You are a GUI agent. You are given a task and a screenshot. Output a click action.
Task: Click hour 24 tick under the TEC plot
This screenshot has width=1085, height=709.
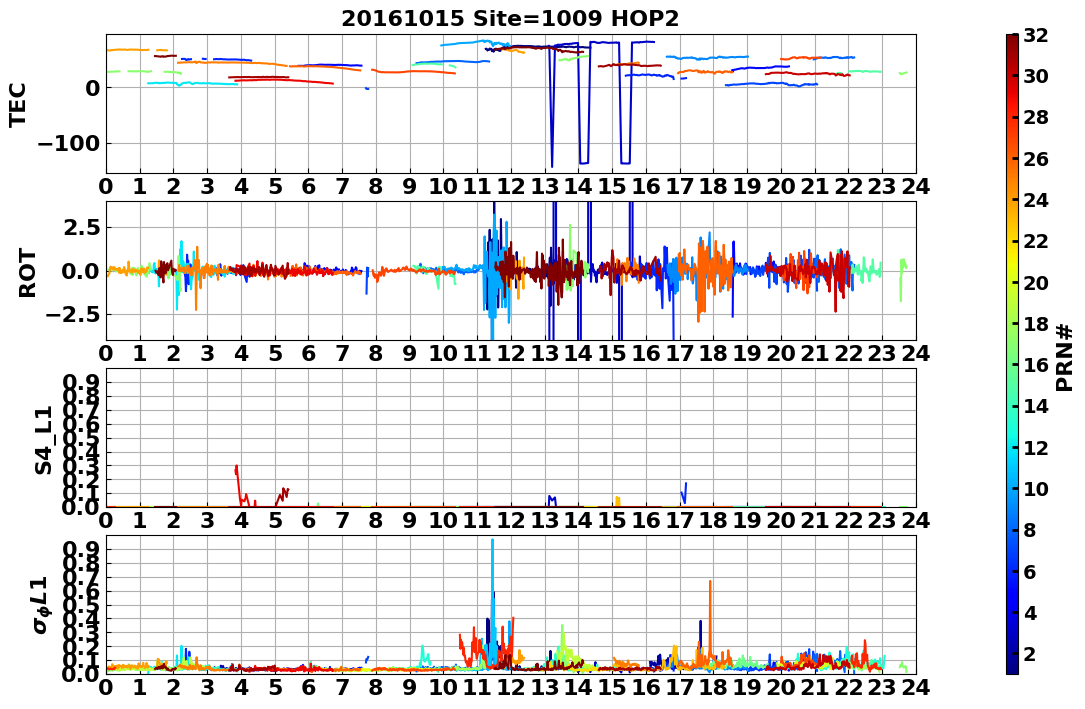point(916,187)
